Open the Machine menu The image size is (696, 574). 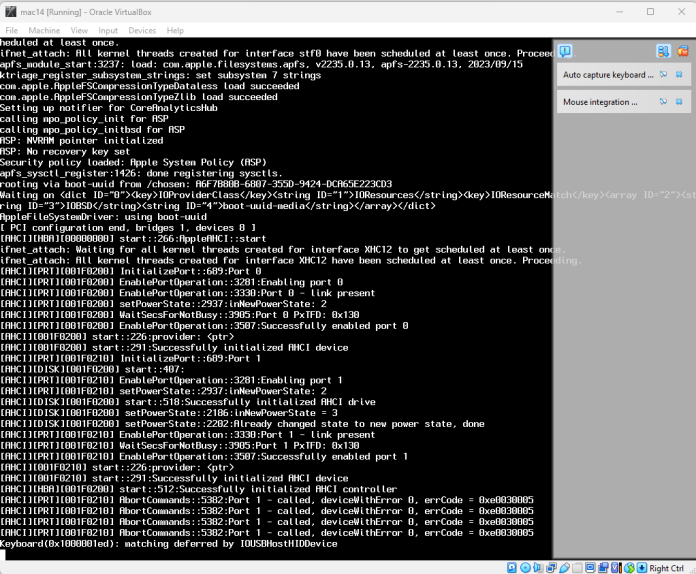pyautogui.click(x=43, y=30)
